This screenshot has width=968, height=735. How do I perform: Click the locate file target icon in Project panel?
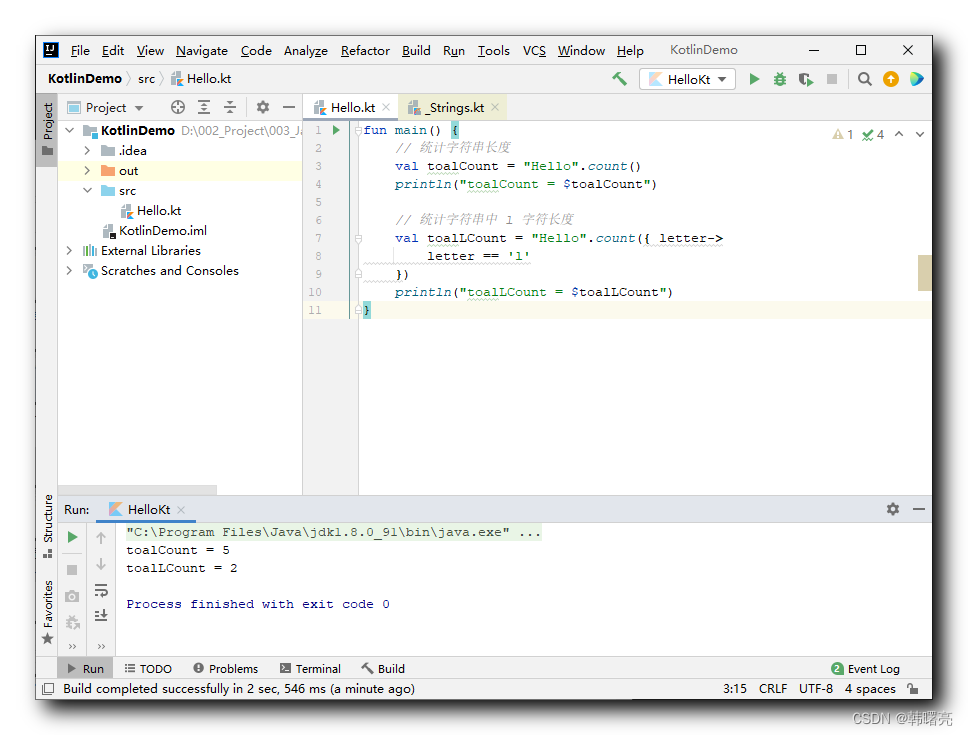[178, 107]
